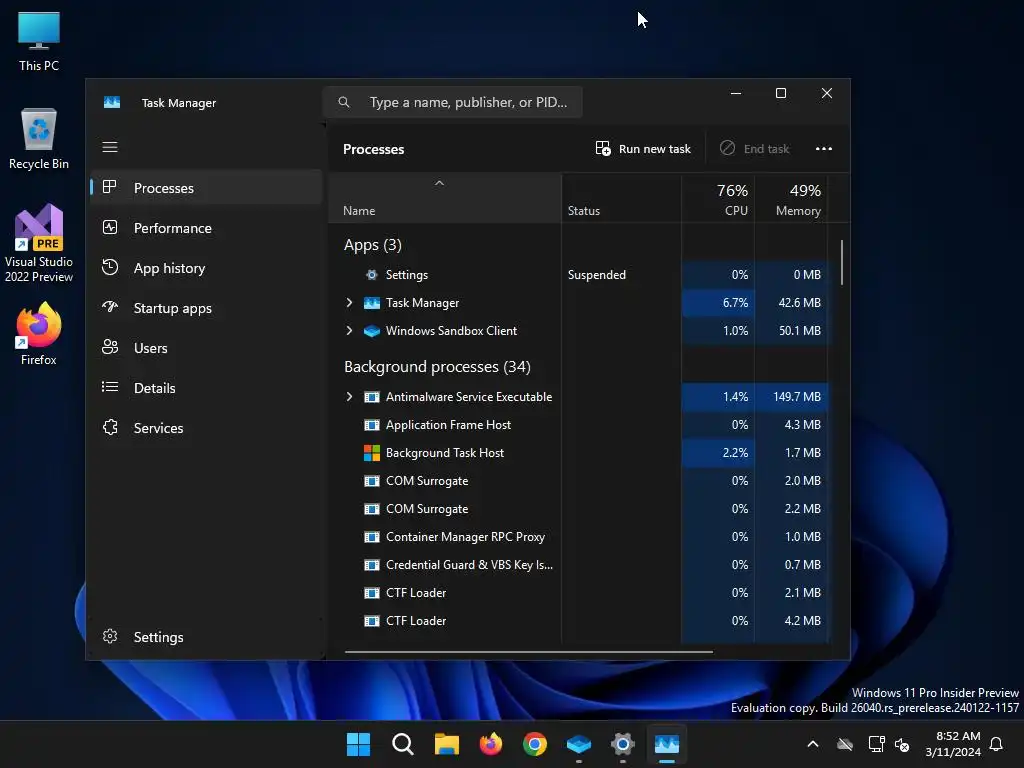Sort processes by the CPU column header
Image resolution: width=1024 pixels, height=768 pixels.
pyautogui.click(x=718, y=199)
